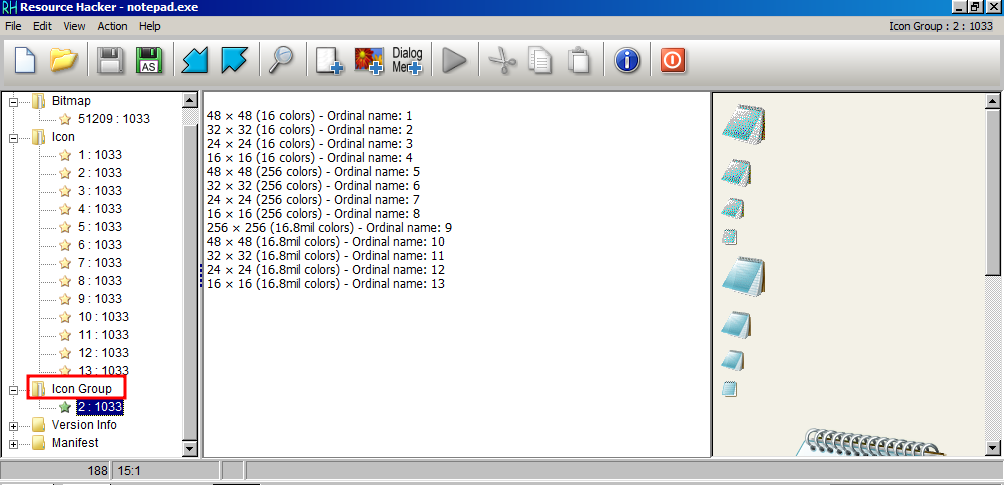The image size is (1004, 485).
Task: Open the Help menu
Action: (149, 26)
